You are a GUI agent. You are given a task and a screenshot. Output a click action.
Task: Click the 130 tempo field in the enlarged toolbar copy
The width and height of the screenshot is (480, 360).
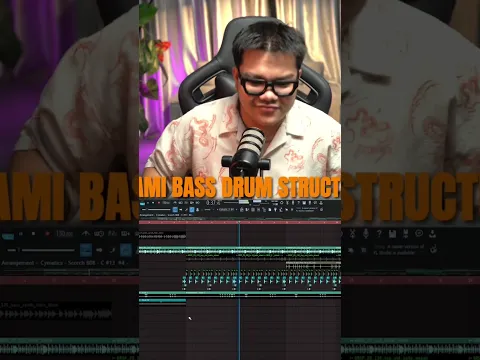tap(65, 233)
